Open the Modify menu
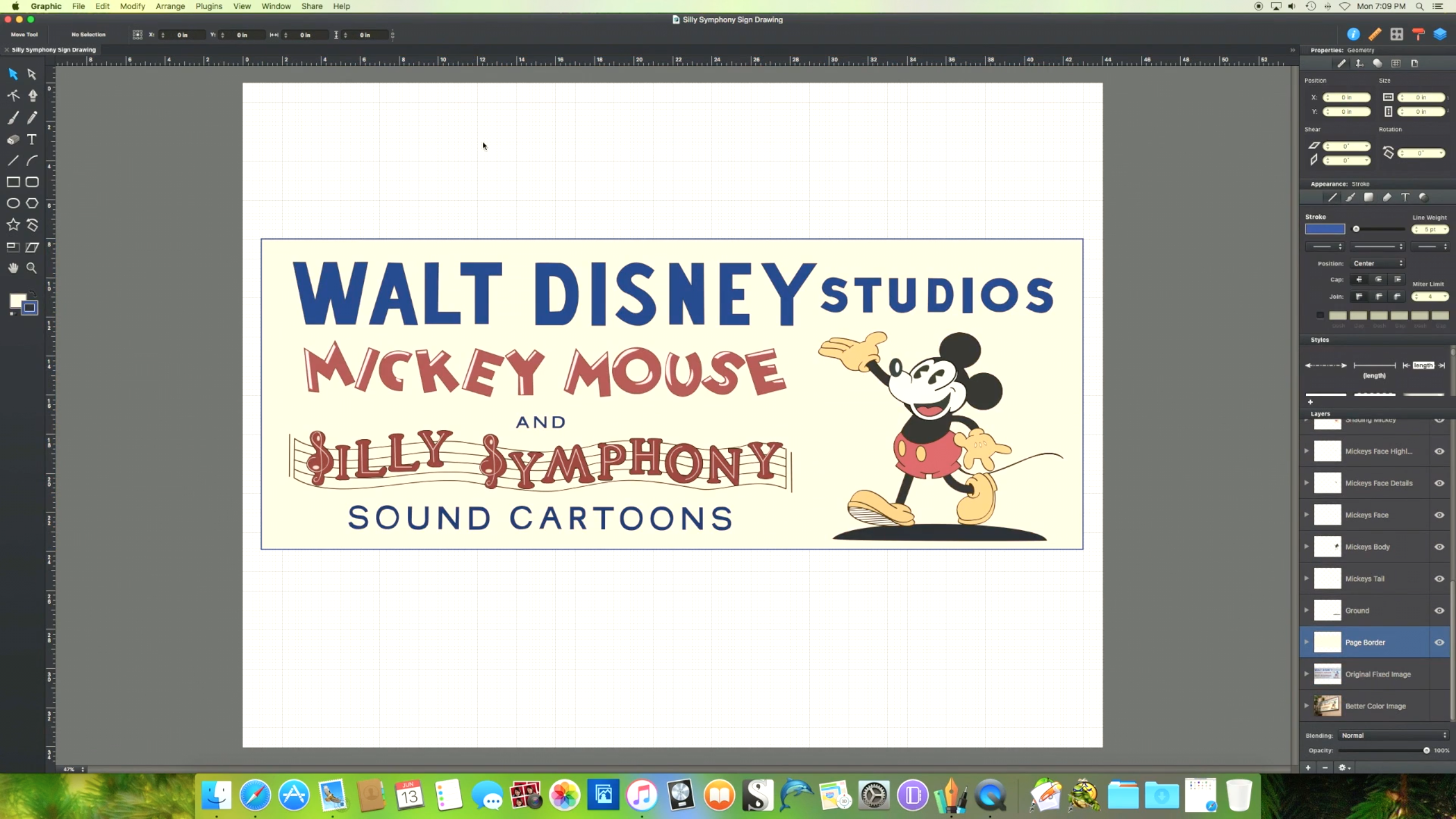1456x819 pixels. (133, 6)
